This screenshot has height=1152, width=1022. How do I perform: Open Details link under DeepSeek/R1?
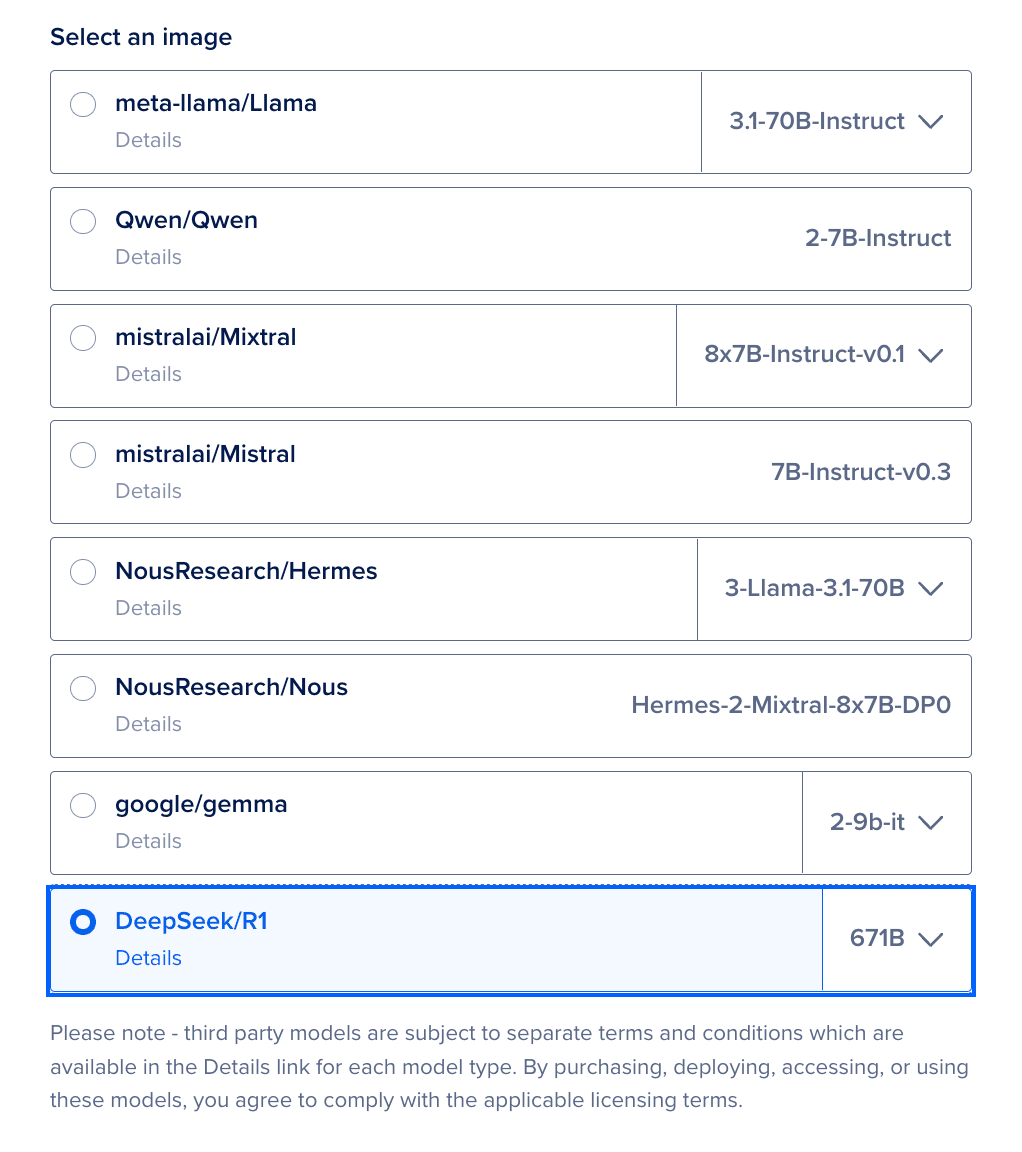[x=148, y=958]
